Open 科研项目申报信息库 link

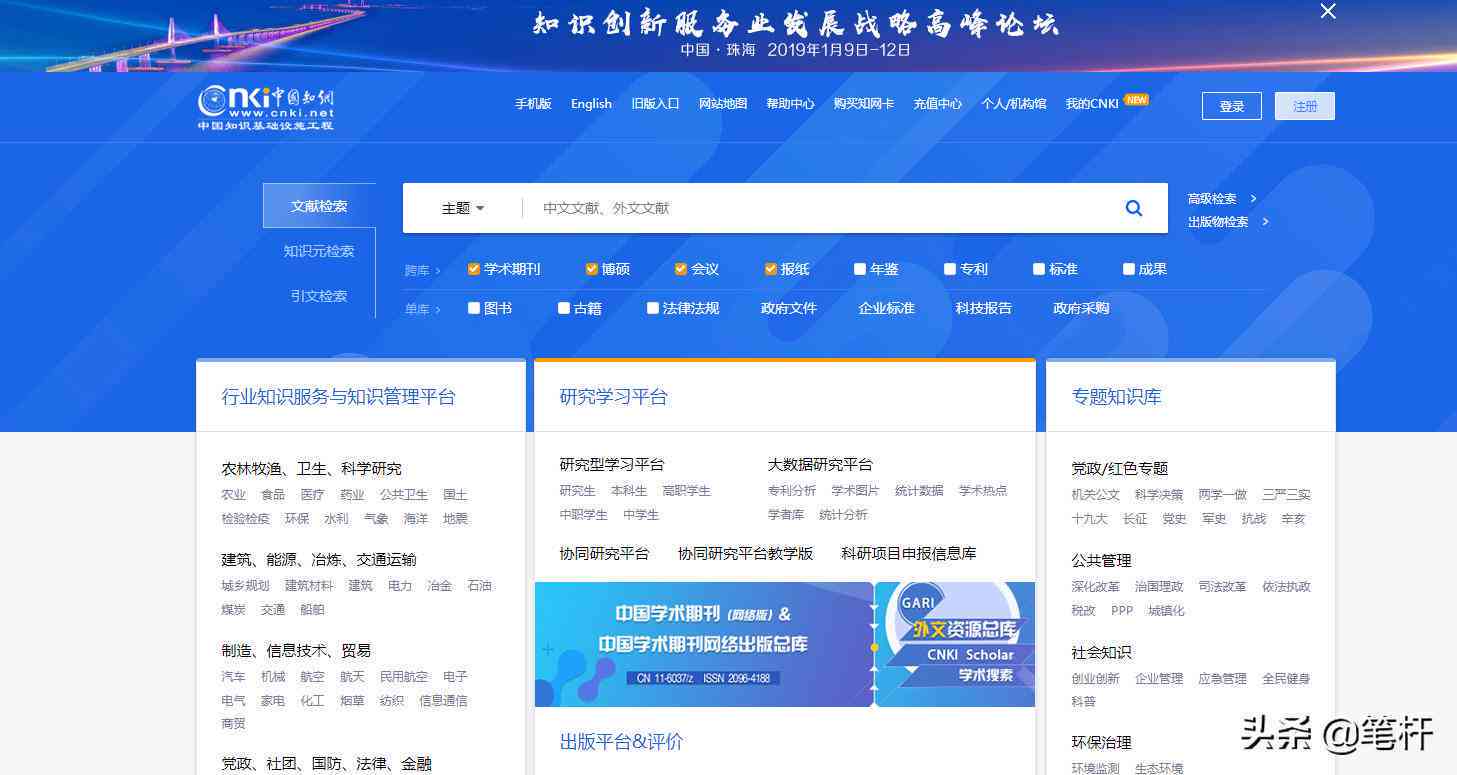908,553
